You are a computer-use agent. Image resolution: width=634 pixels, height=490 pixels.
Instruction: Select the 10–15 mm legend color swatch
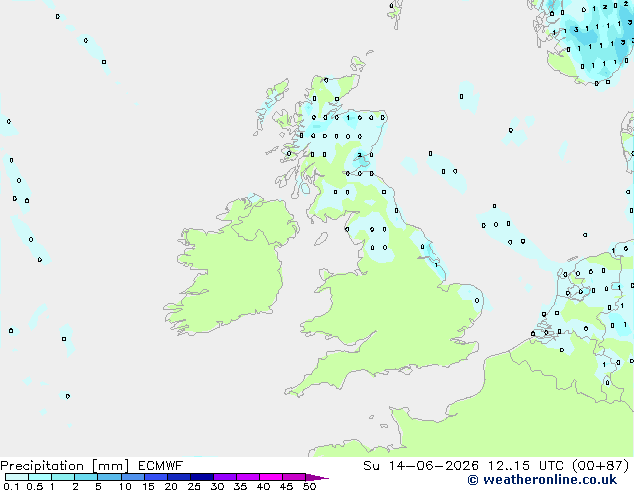[x=133, y=477]
